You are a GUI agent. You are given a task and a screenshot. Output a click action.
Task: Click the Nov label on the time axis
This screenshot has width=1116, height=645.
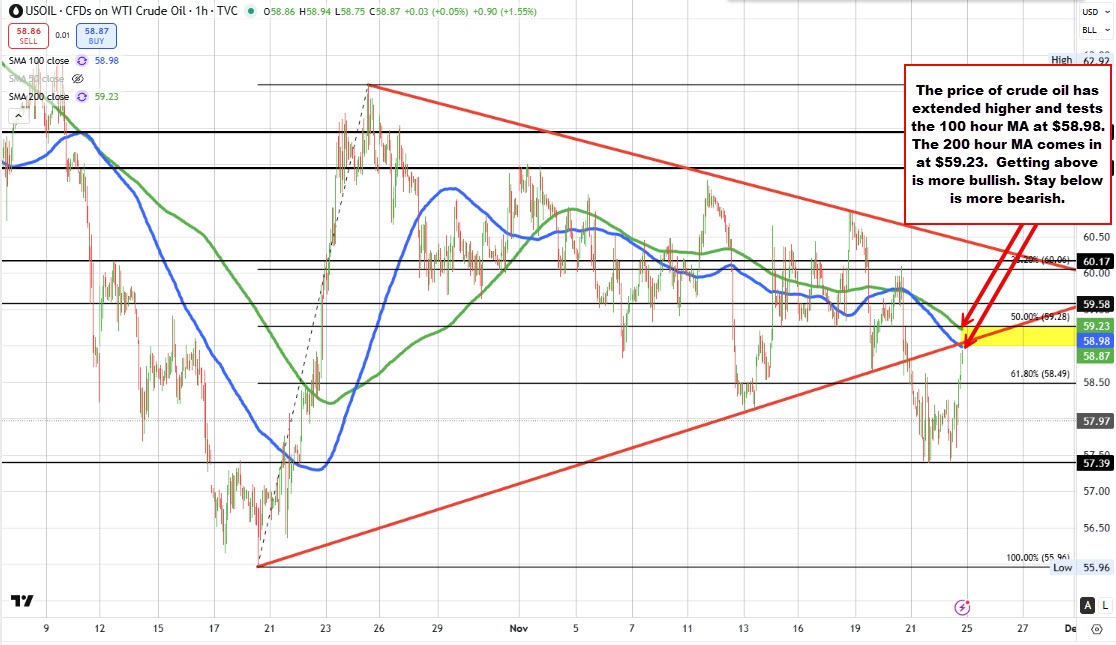click(518, 629)
